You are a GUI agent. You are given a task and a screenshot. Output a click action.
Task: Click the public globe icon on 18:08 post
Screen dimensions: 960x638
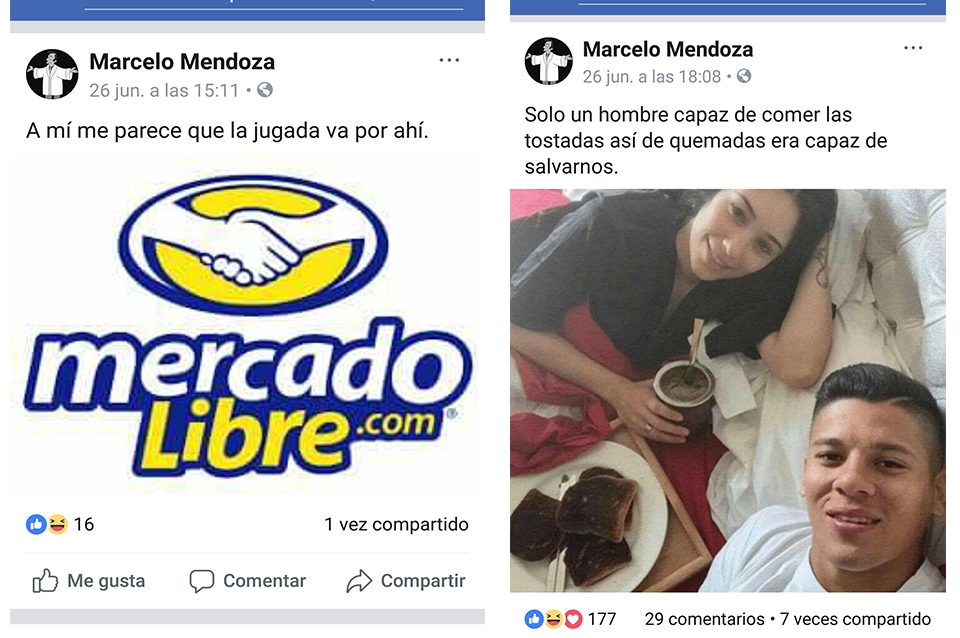tap(744, 76)
